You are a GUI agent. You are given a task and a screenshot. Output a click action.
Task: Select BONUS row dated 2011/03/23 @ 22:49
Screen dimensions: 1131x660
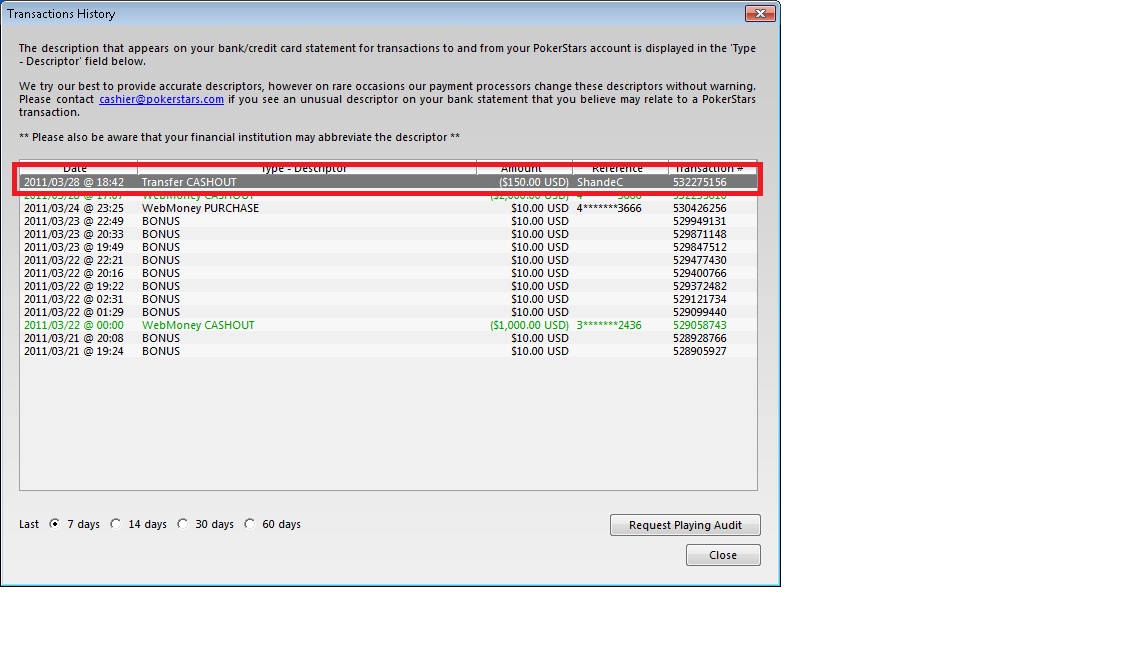[388, 221]
